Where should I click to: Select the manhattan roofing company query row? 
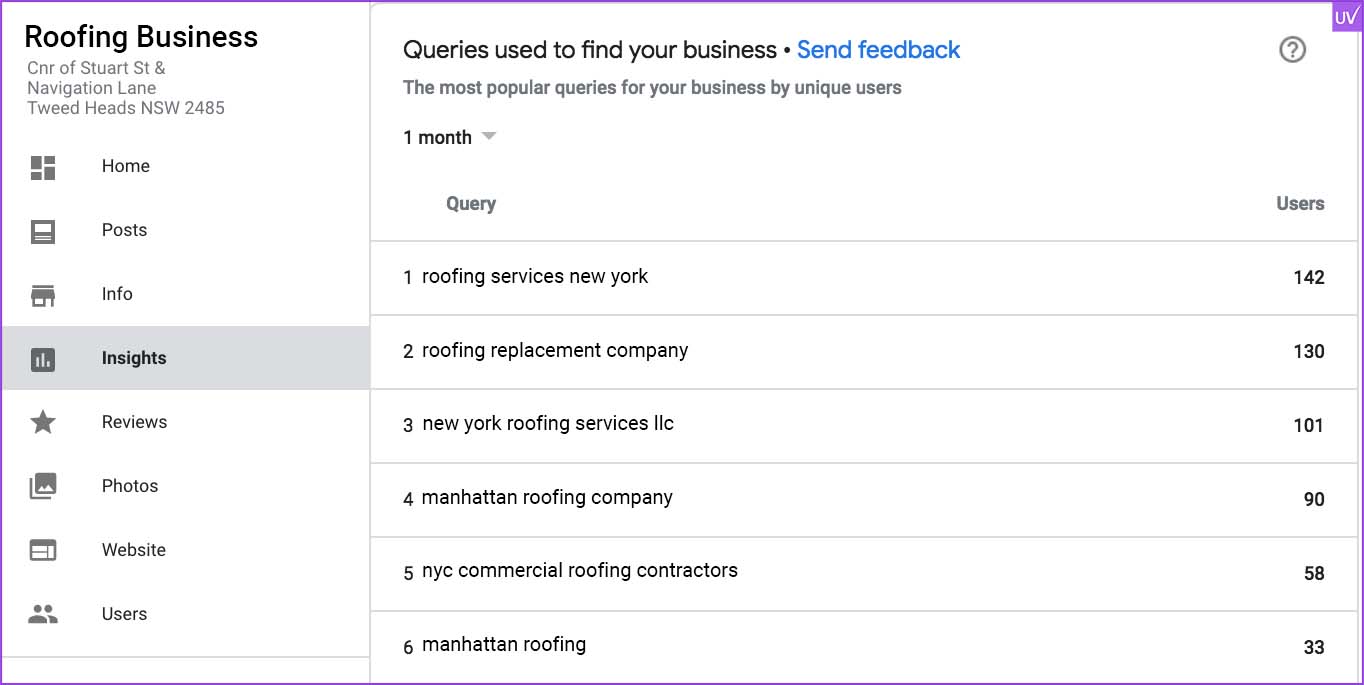coord(864,499)
